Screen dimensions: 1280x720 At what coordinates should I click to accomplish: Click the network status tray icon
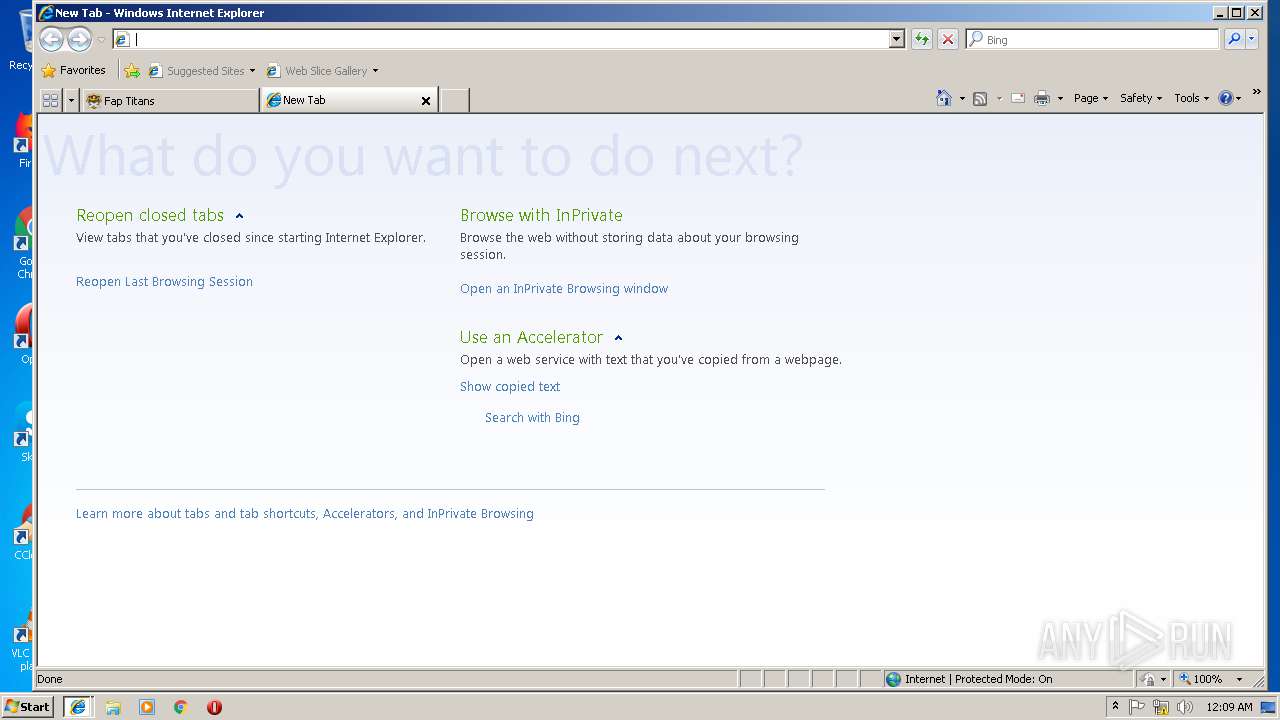[1161, 707]
